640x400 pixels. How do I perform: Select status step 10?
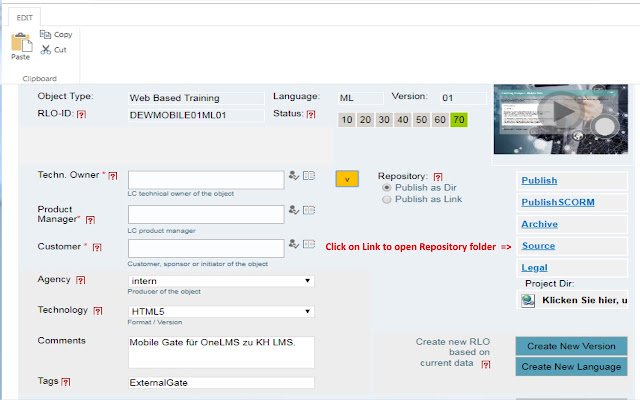pyautogui.click(x=347, y=120)
